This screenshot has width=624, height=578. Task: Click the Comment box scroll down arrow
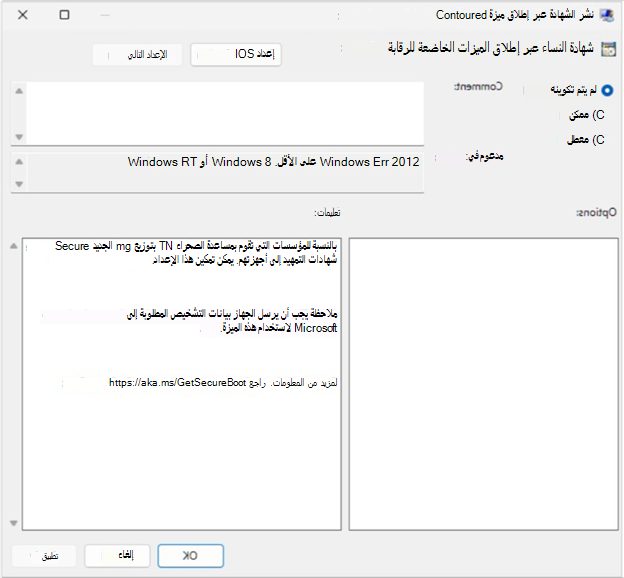point(19,137)
